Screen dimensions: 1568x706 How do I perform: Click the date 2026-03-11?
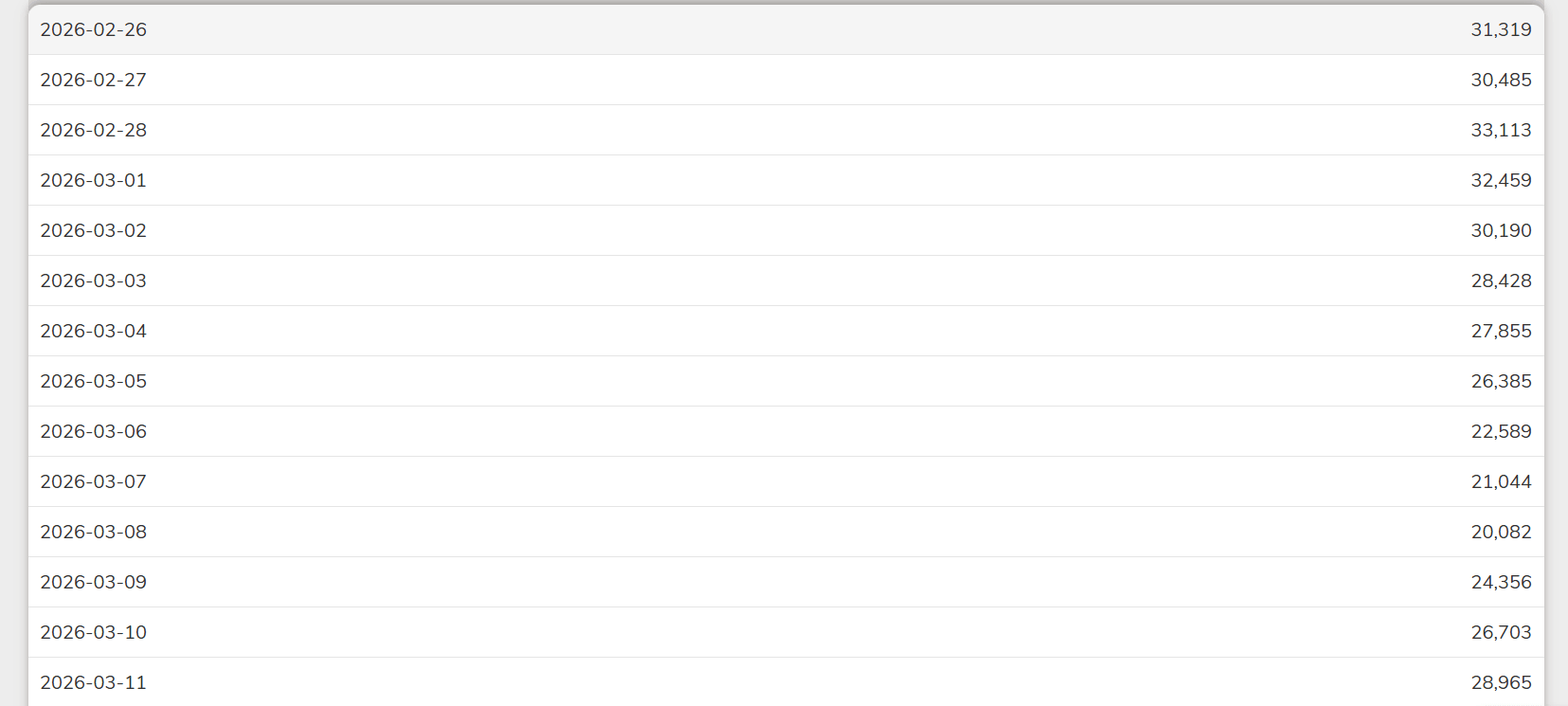(93, 682)
